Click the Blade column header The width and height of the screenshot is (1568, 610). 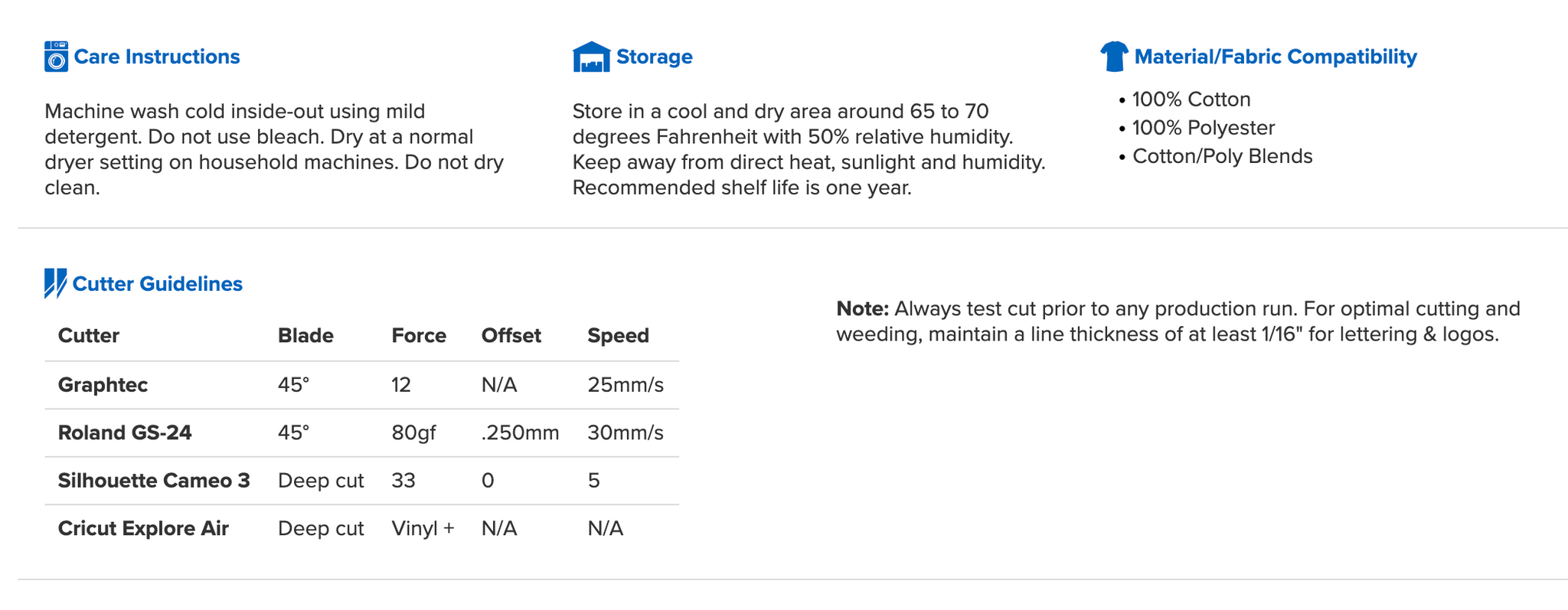(x=305, y=336)
